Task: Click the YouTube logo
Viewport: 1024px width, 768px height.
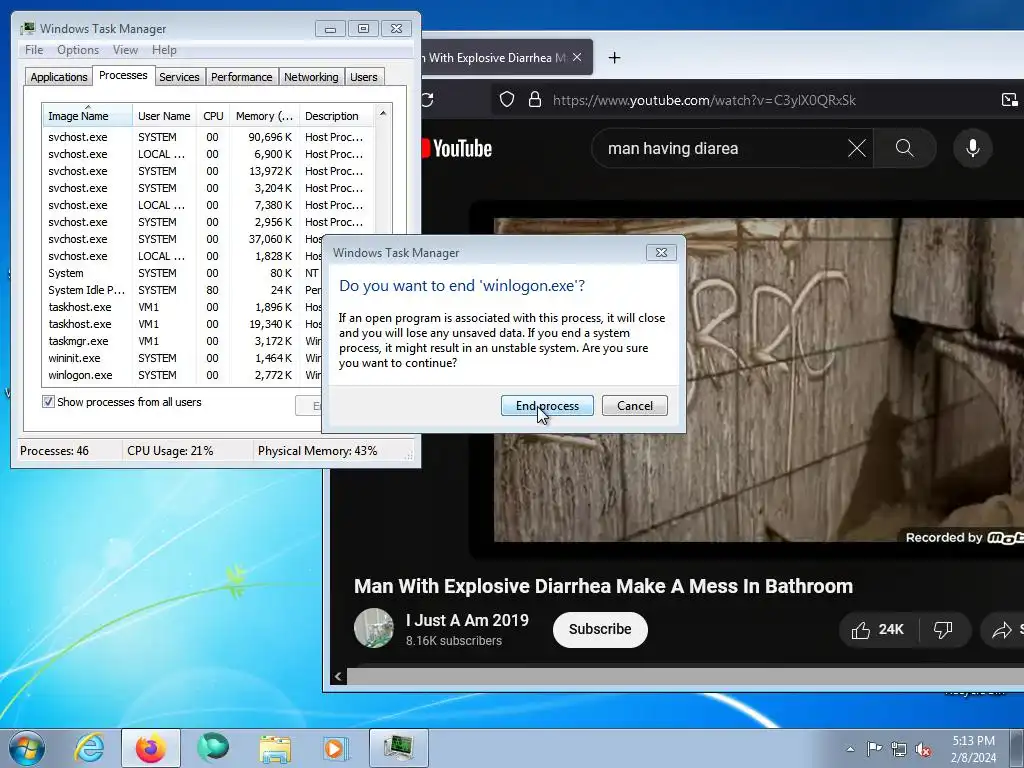Action: (458, 148)
